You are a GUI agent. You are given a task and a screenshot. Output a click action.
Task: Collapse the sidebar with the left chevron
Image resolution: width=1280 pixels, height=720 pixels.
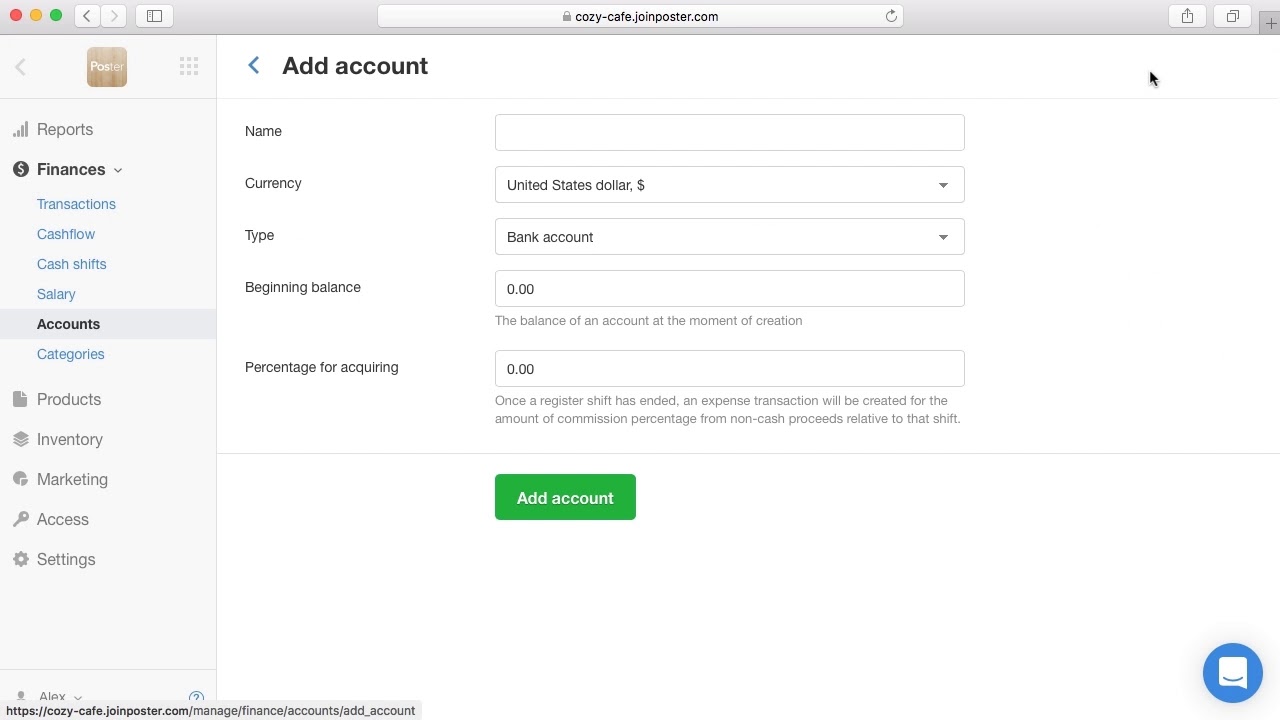tap(20, 67)
